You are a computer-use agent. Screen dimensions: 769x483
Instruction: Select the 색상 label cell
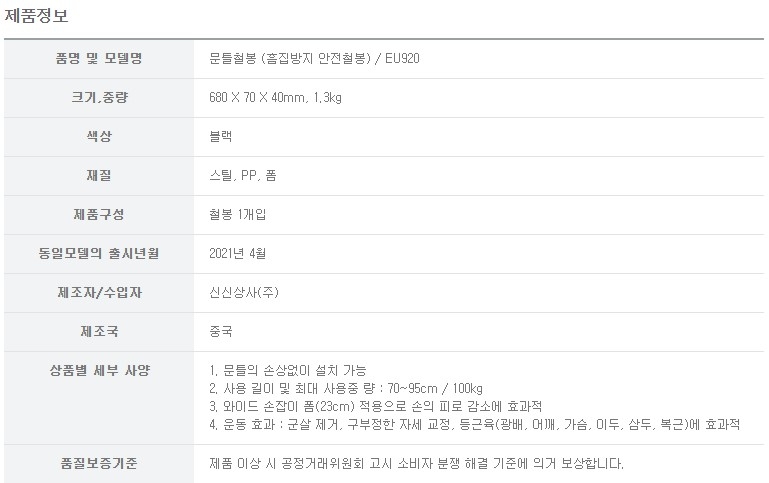point(98,136)
